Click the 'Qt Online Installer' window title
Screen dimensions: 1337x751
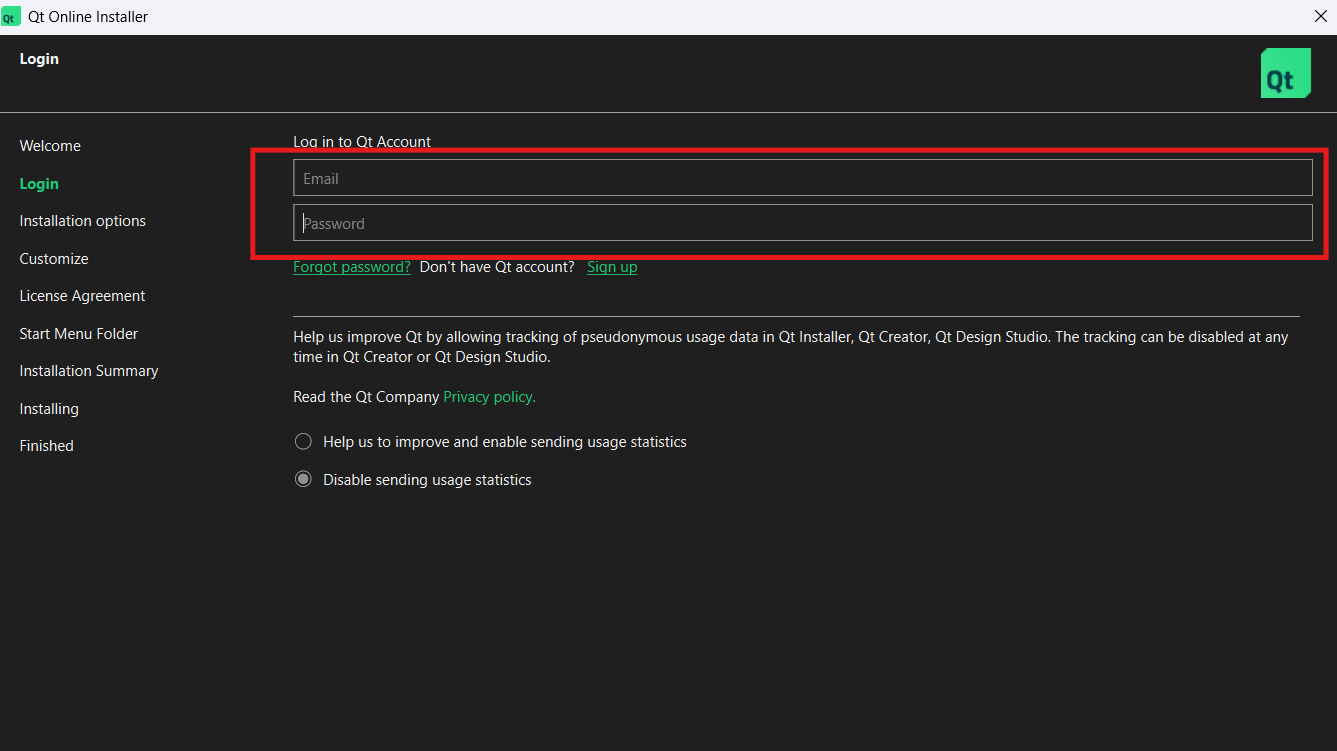coord(88,17)
